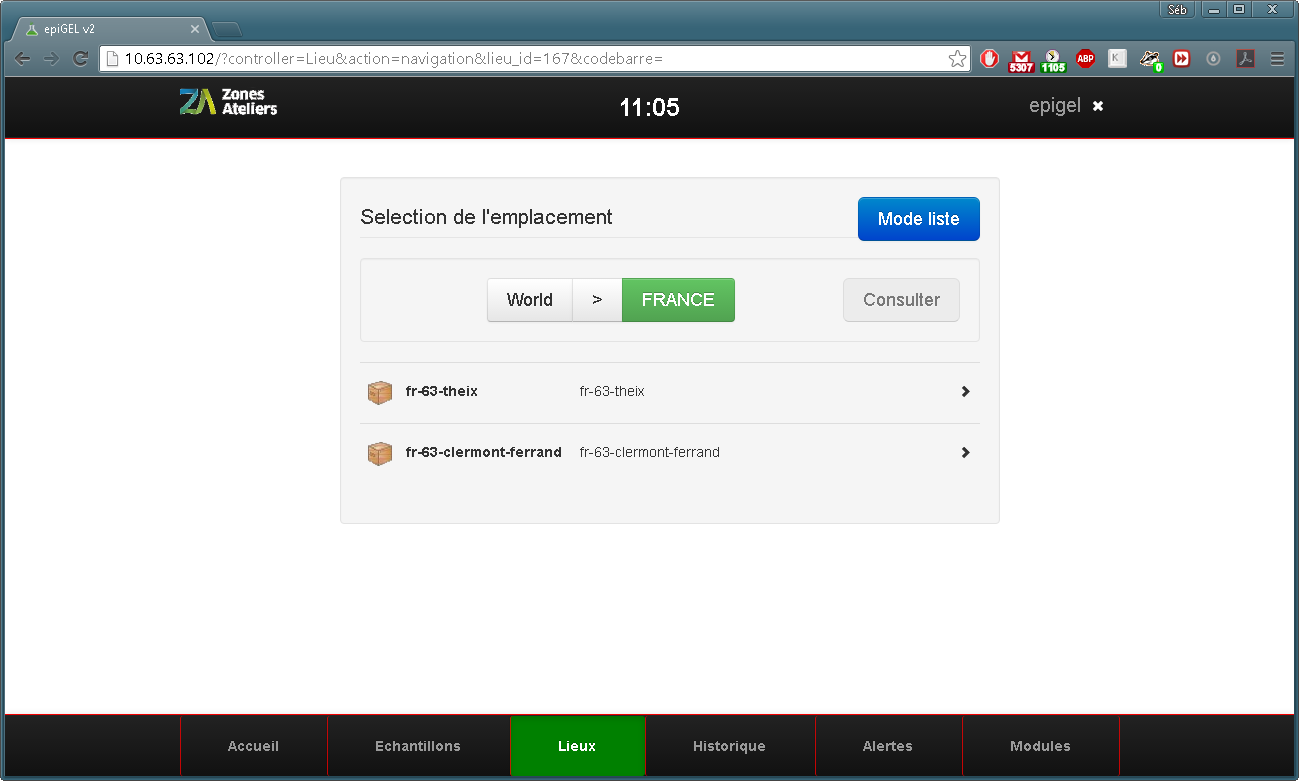Image resolution: width=1299 pixels, height=781 pixels.
Task: Expand the fr-63-theix row chevron
Action: coord(965,392)
